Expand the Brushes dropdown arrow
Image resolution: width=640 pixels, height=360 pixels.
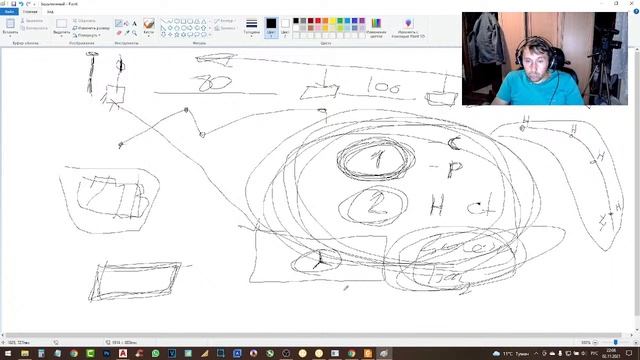click(149, 36)
